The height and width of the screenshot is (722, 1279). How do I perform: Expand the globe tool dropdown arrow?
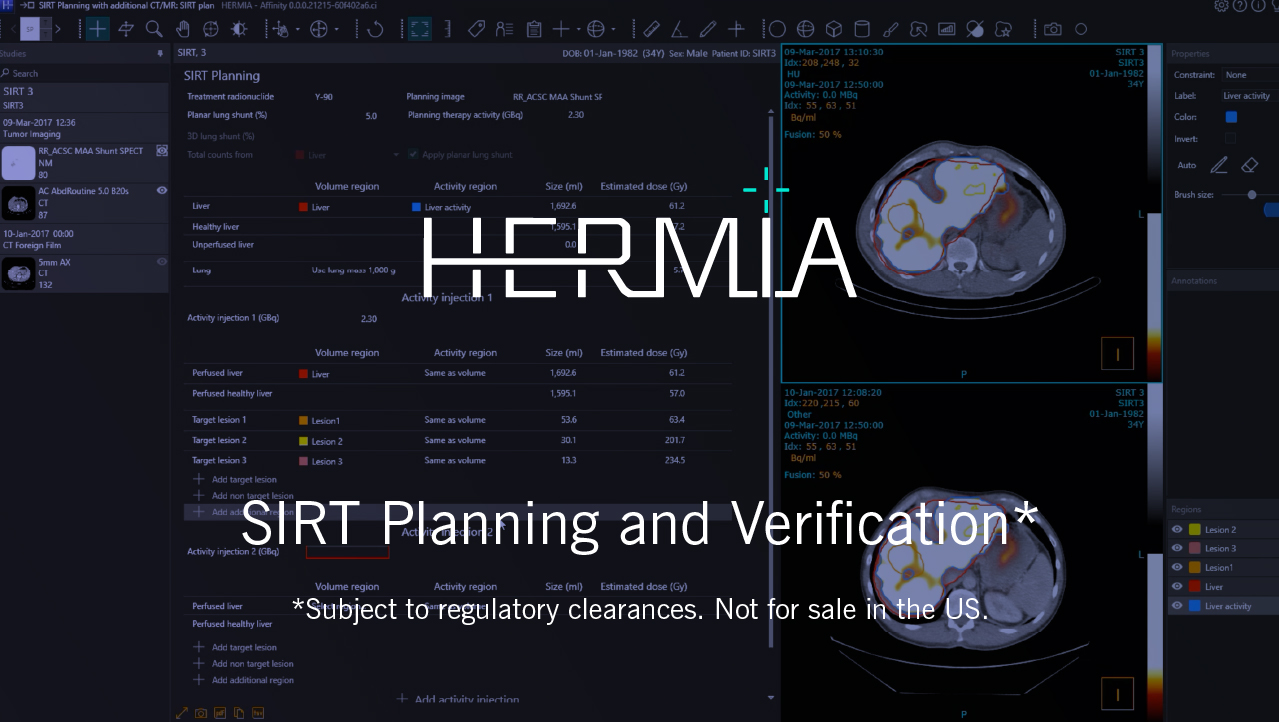(614, 30)
